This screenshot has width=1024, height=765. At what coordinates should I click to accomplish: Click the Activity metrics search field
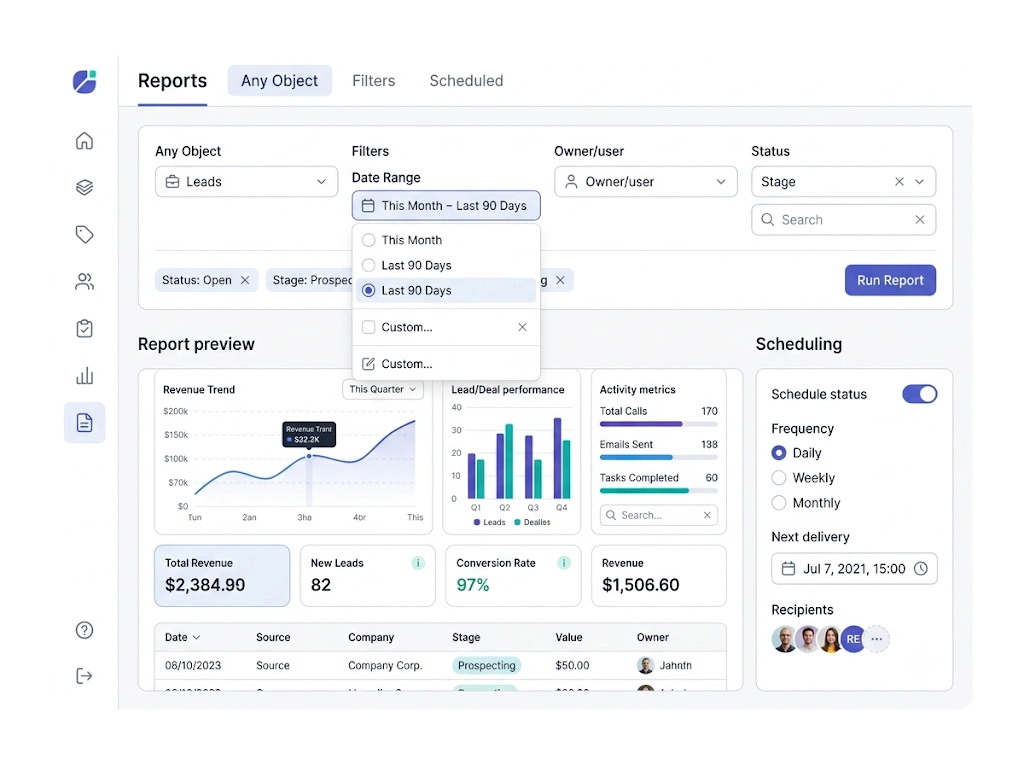click(658, 515)
